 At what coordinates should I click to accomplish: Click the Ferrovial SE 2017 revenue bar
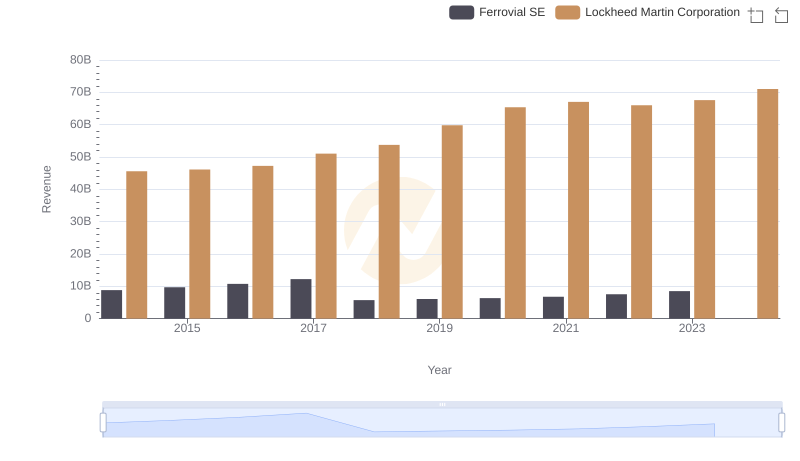click(301, 299)
